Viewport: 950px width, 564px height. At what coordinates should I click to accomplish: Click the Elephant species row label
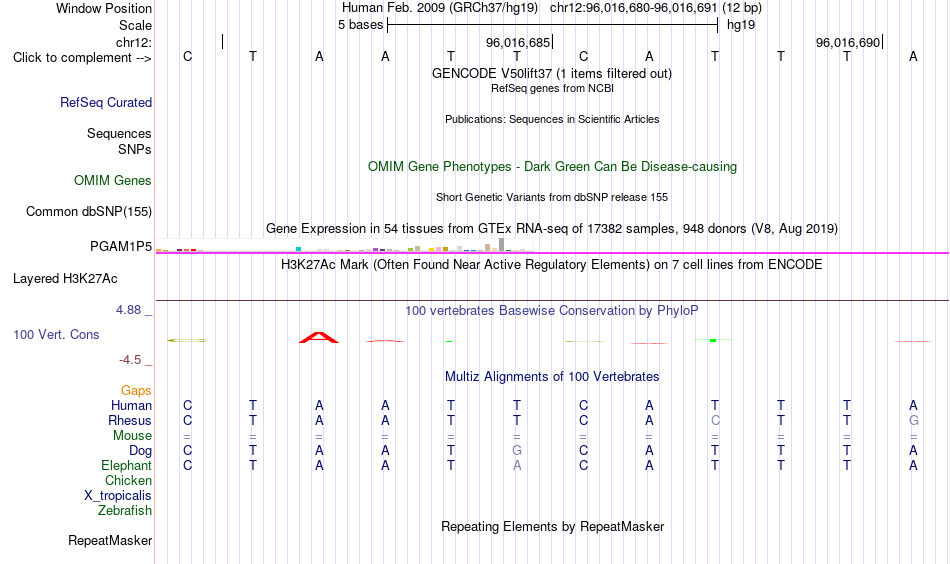coord(126,466)
